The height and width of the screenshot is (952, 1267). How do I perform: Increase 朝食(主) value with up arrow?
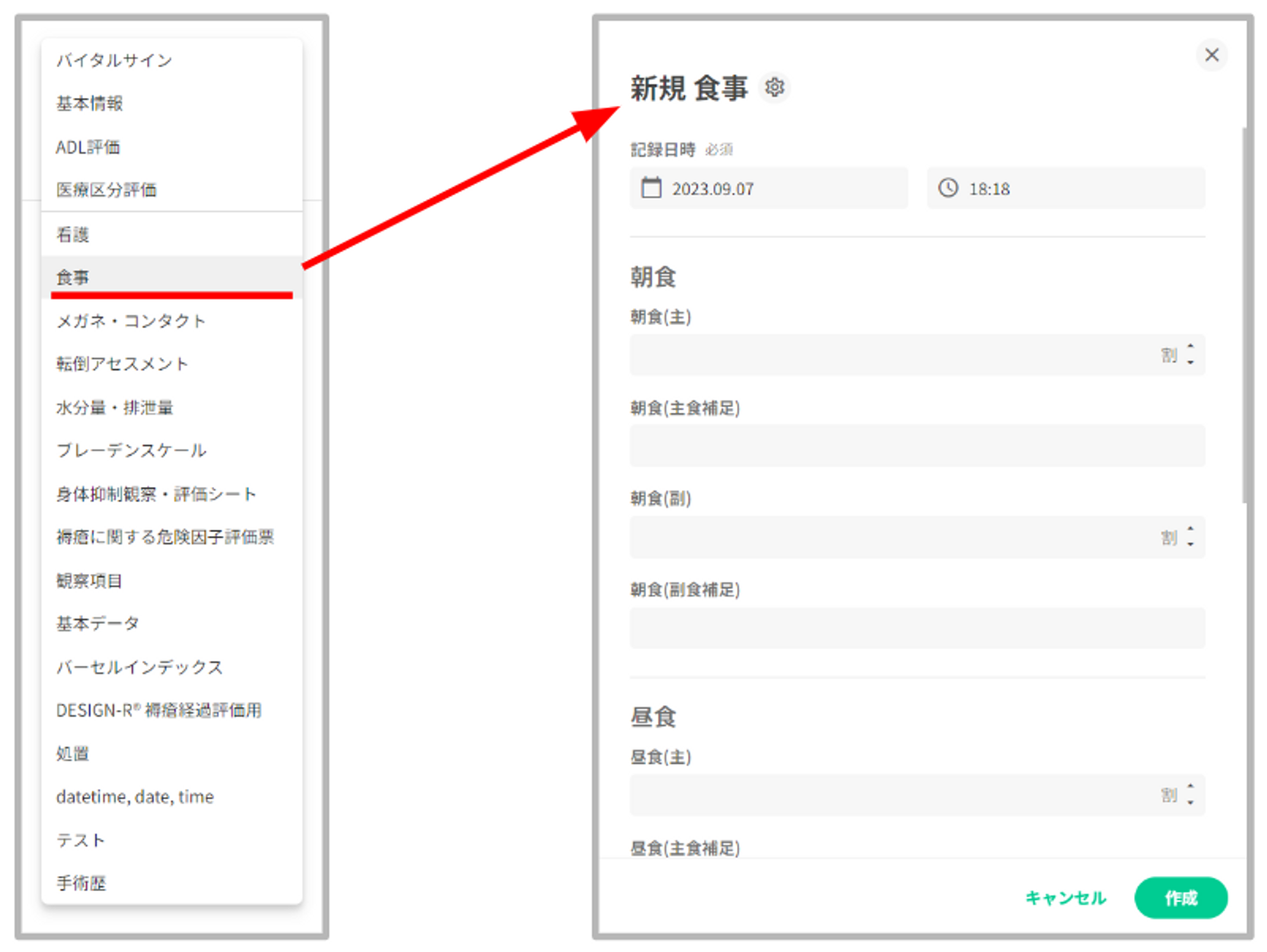pyautogui.click(x=1190, y=346)
